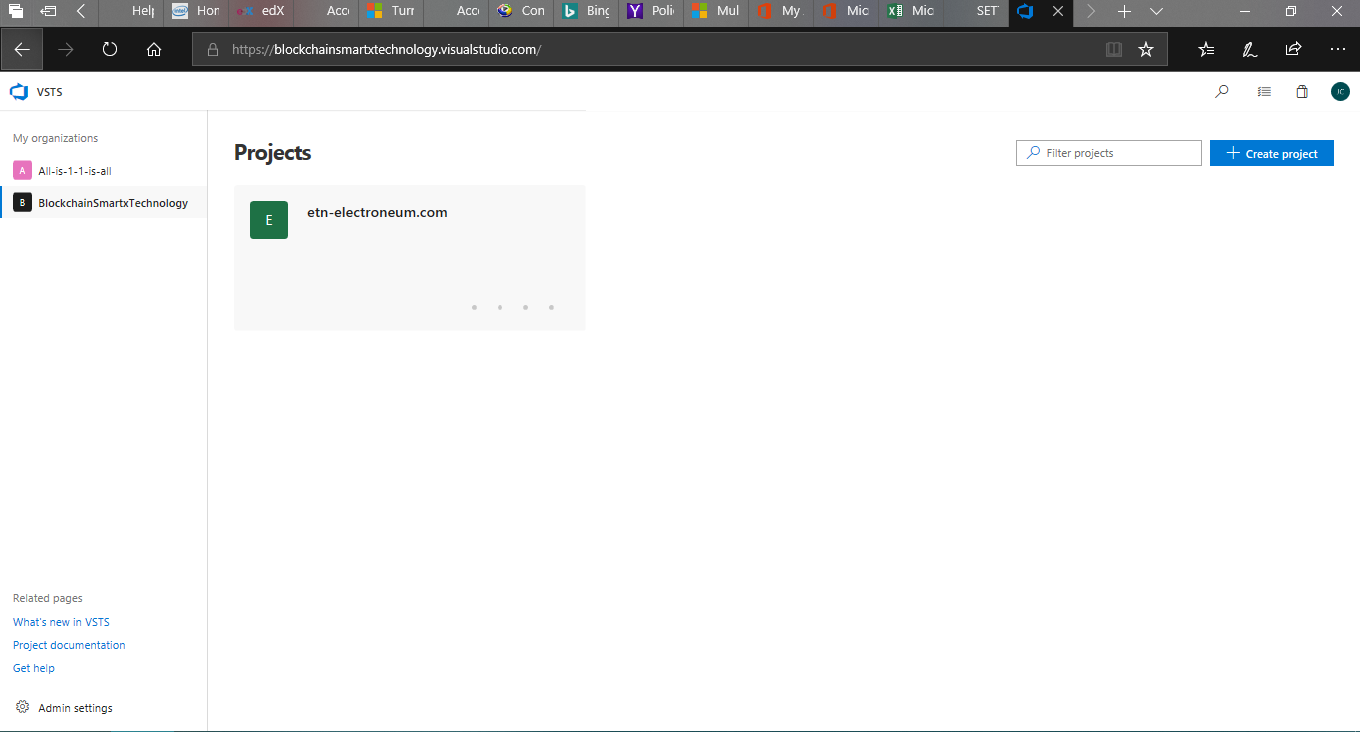Image resolution: width=1360 pixels, height=732 pixels.
Task: Set these tabs aside
Action: [x=48, y=11]
